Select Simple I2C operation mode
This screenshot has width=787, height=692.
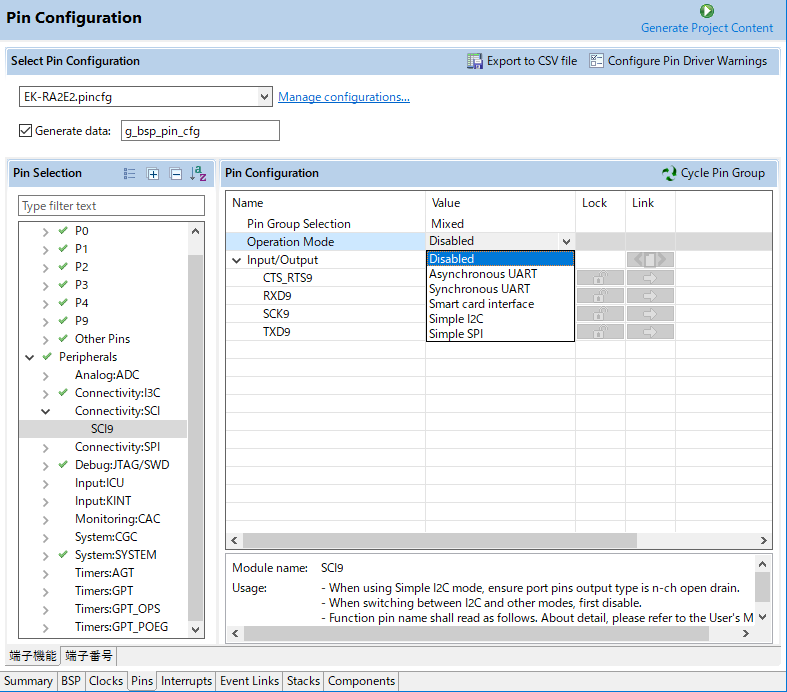(456, 319)
